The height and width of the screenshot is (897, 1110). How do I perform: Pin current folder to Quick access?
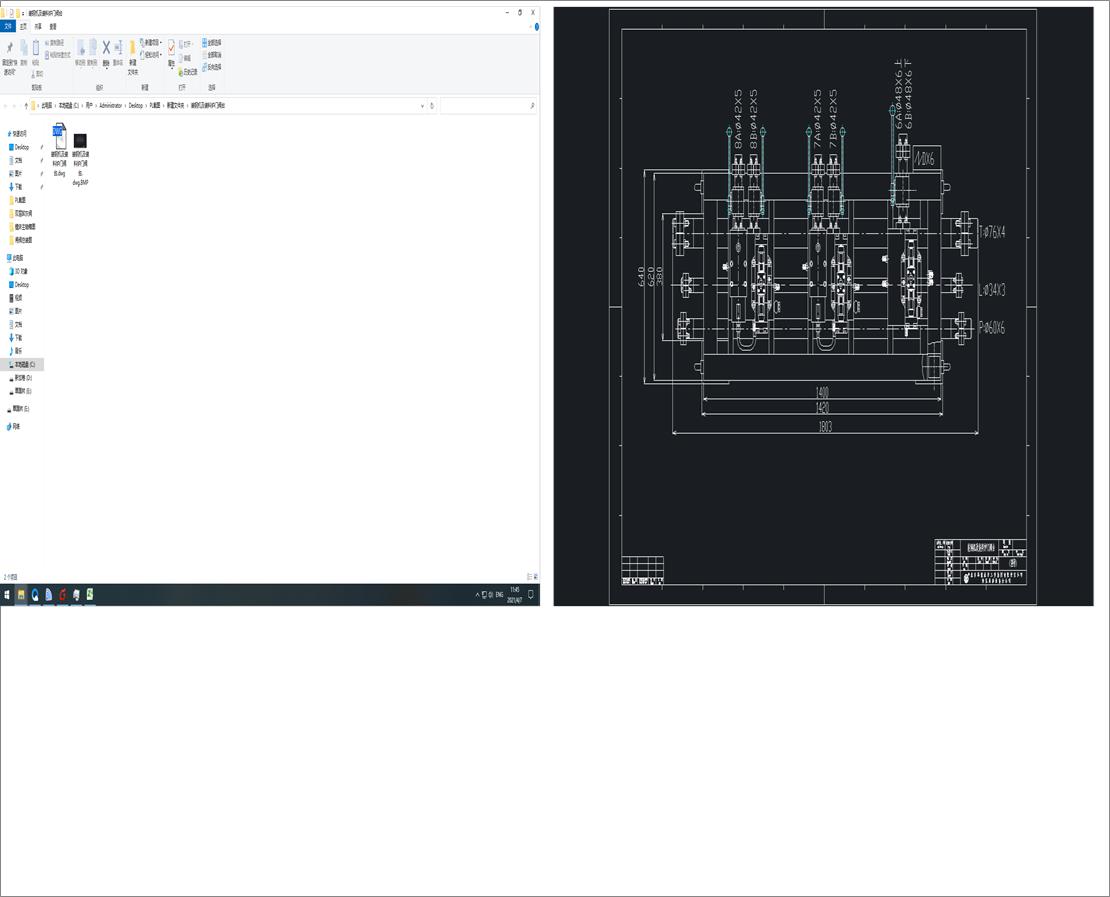point(10,48)
